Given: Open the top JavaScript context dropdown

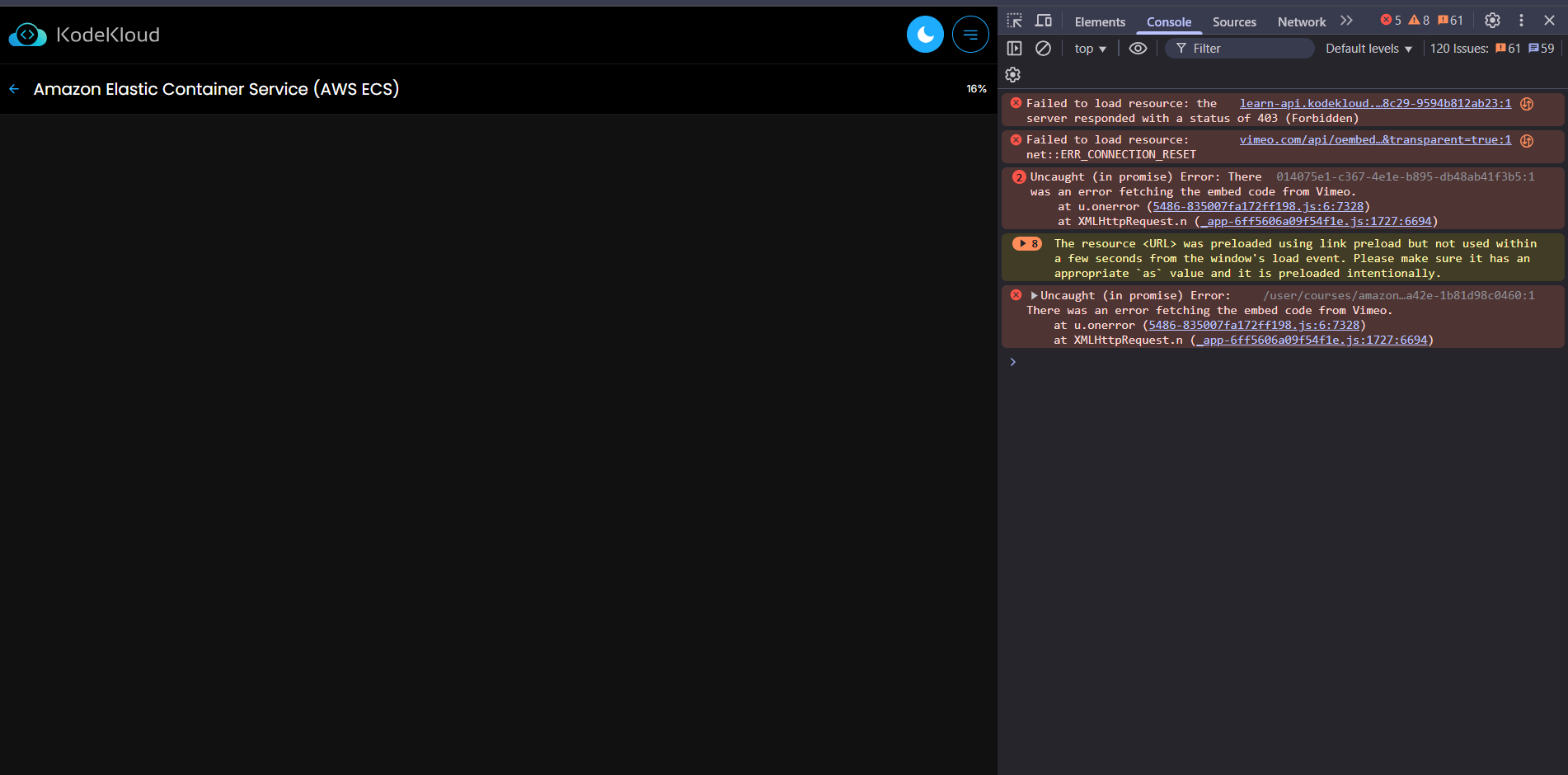Looking at the screenshot, I should tap(1090, 49).
